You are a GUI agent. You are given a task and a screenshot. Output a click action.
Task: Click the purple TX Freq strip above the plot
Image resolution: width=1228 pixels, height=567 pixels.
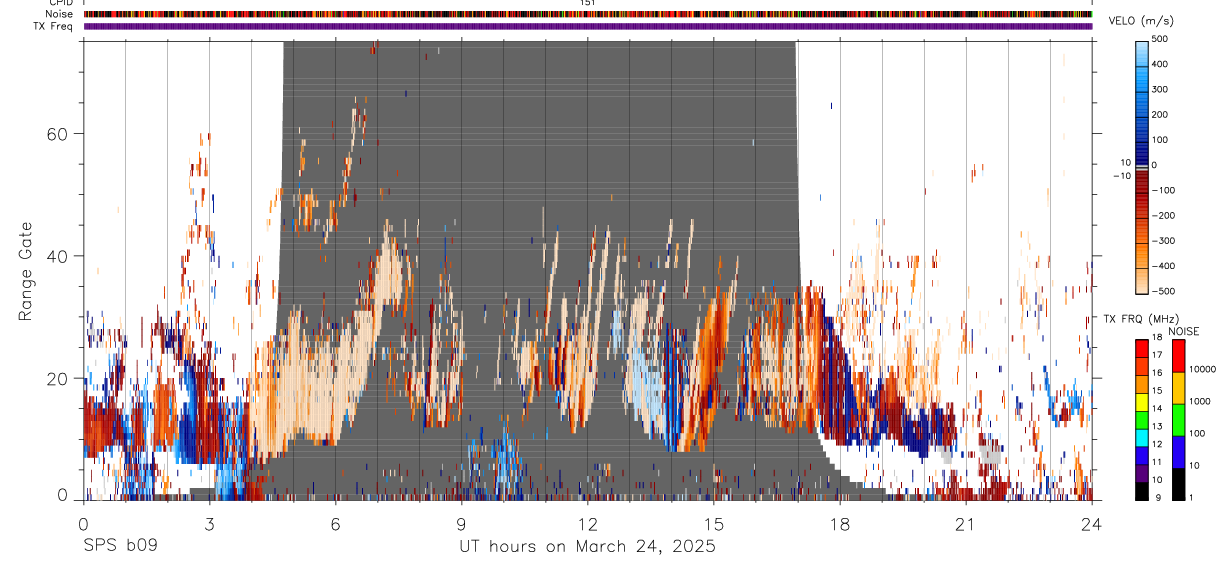pyautogui.click(x=587, y=26)
